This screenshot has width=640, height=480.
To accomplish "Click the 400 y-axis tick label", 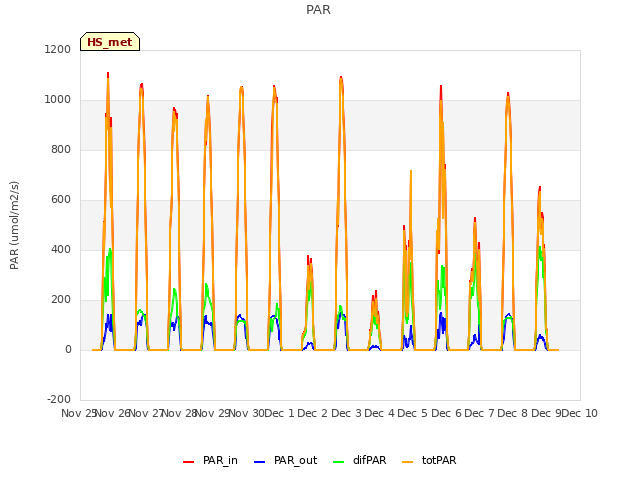I will (61, 249).
